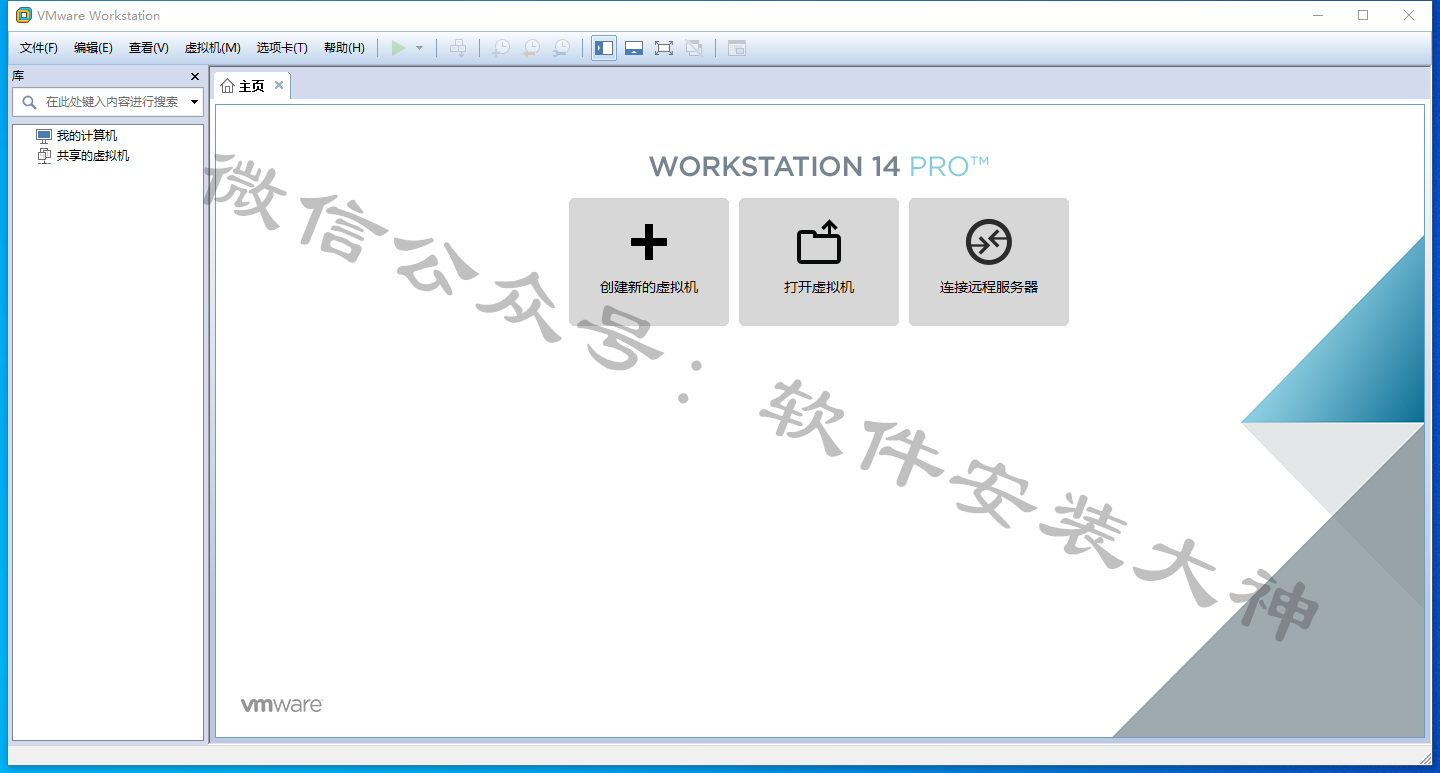Toggle the library sidebar view icon
The width and height of the screenshot is (1440, 773).
(604, 48)
